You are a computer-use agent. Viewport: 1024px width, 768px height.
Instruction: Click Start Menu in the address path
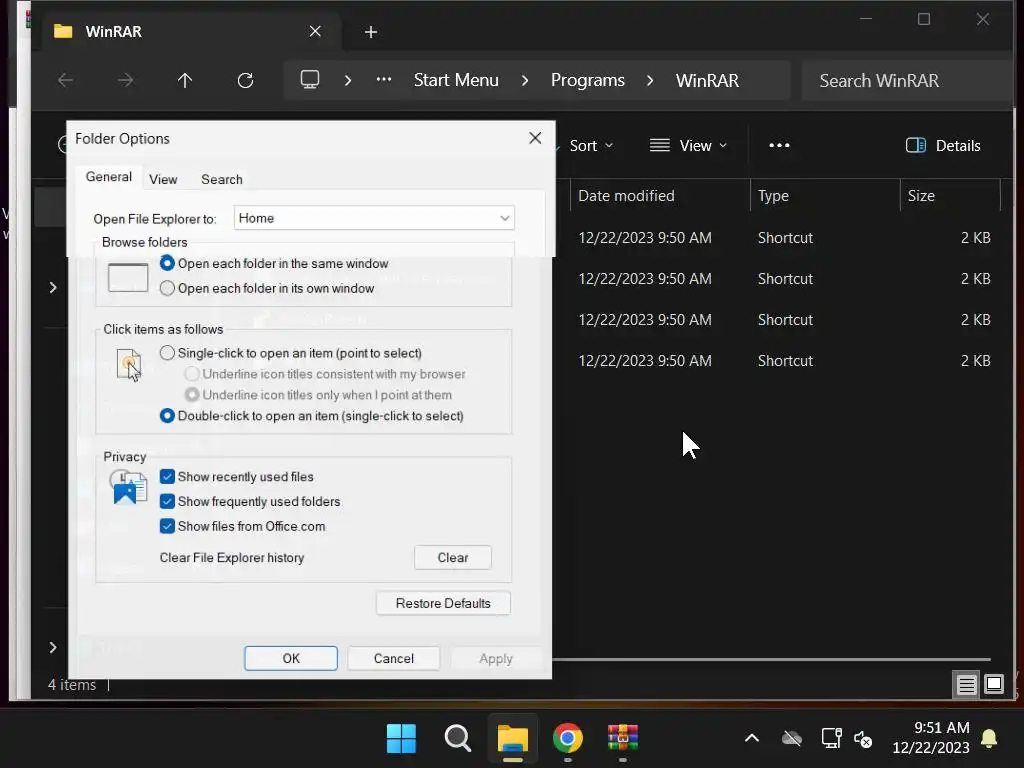tap(456, 80)
